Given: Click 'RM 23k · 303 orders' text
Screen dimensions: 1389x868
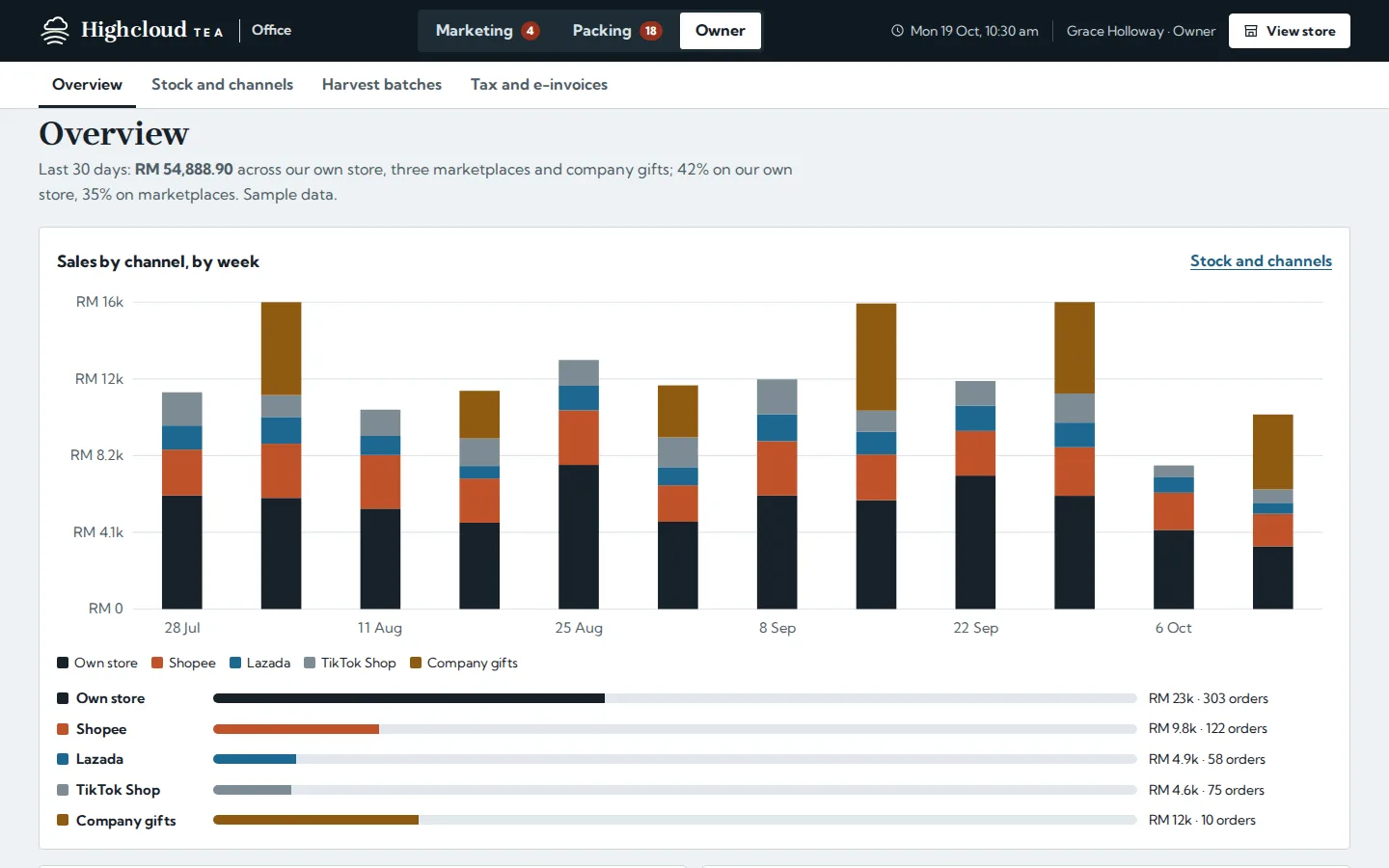Looking at the screenshot, I should [x=1209, y=698].
